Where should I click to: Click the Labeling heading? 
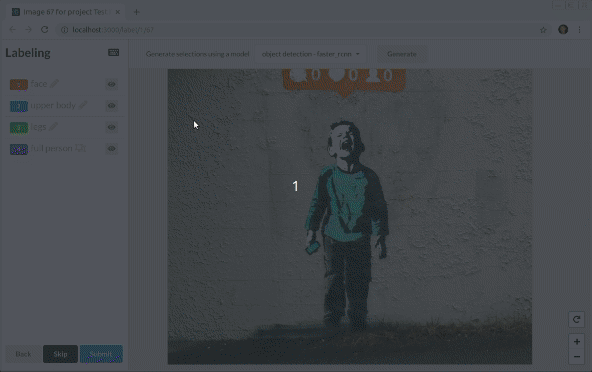click(x=28, y=53)
